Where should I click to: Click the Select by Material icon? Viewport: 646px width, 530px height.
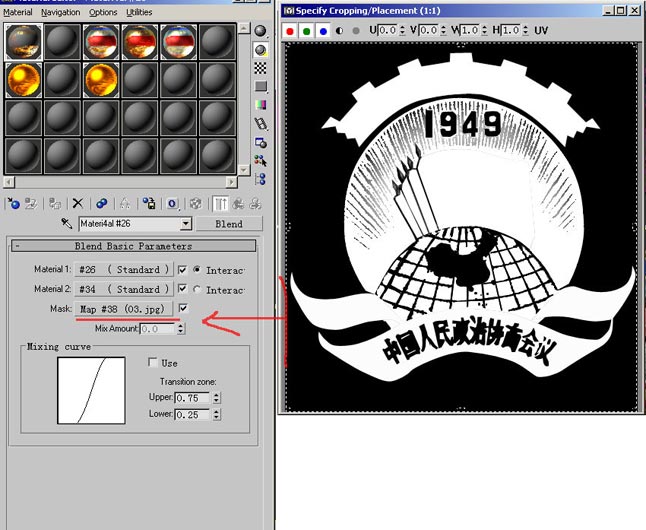coord(260,160)
